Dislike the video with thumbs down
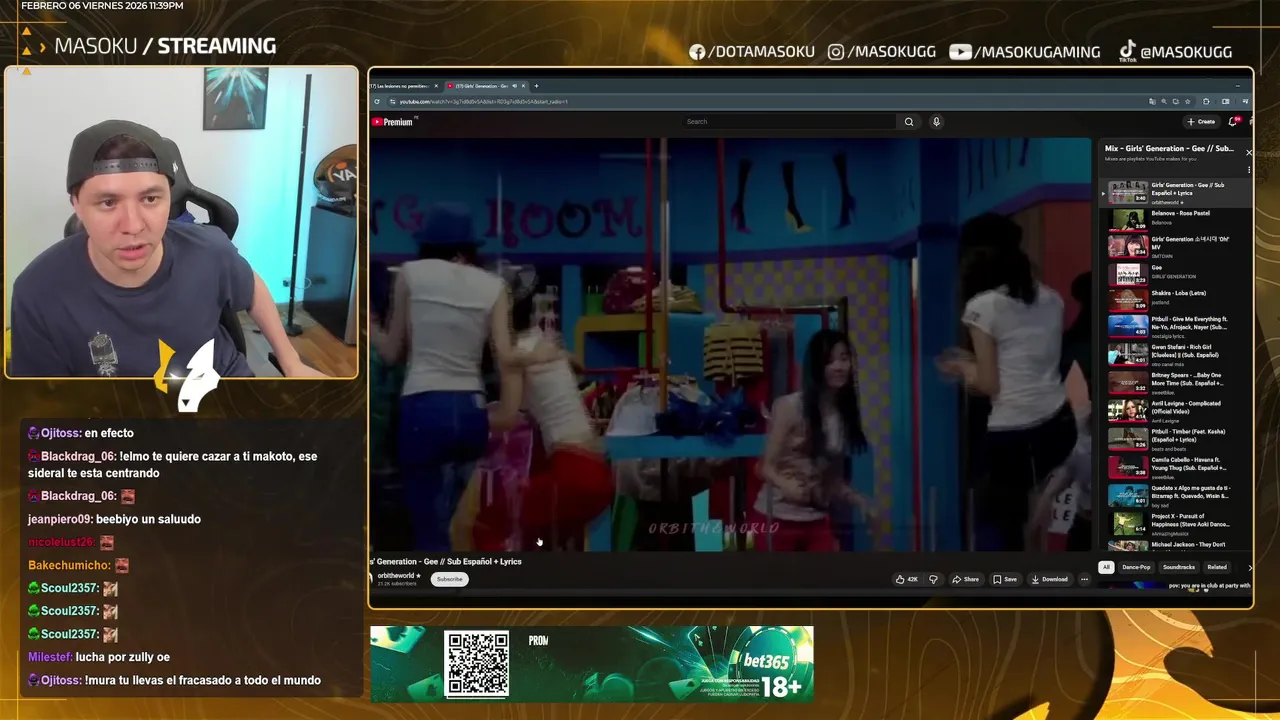This screenshot has height=720, width=1280. click(x=933, y=579)
